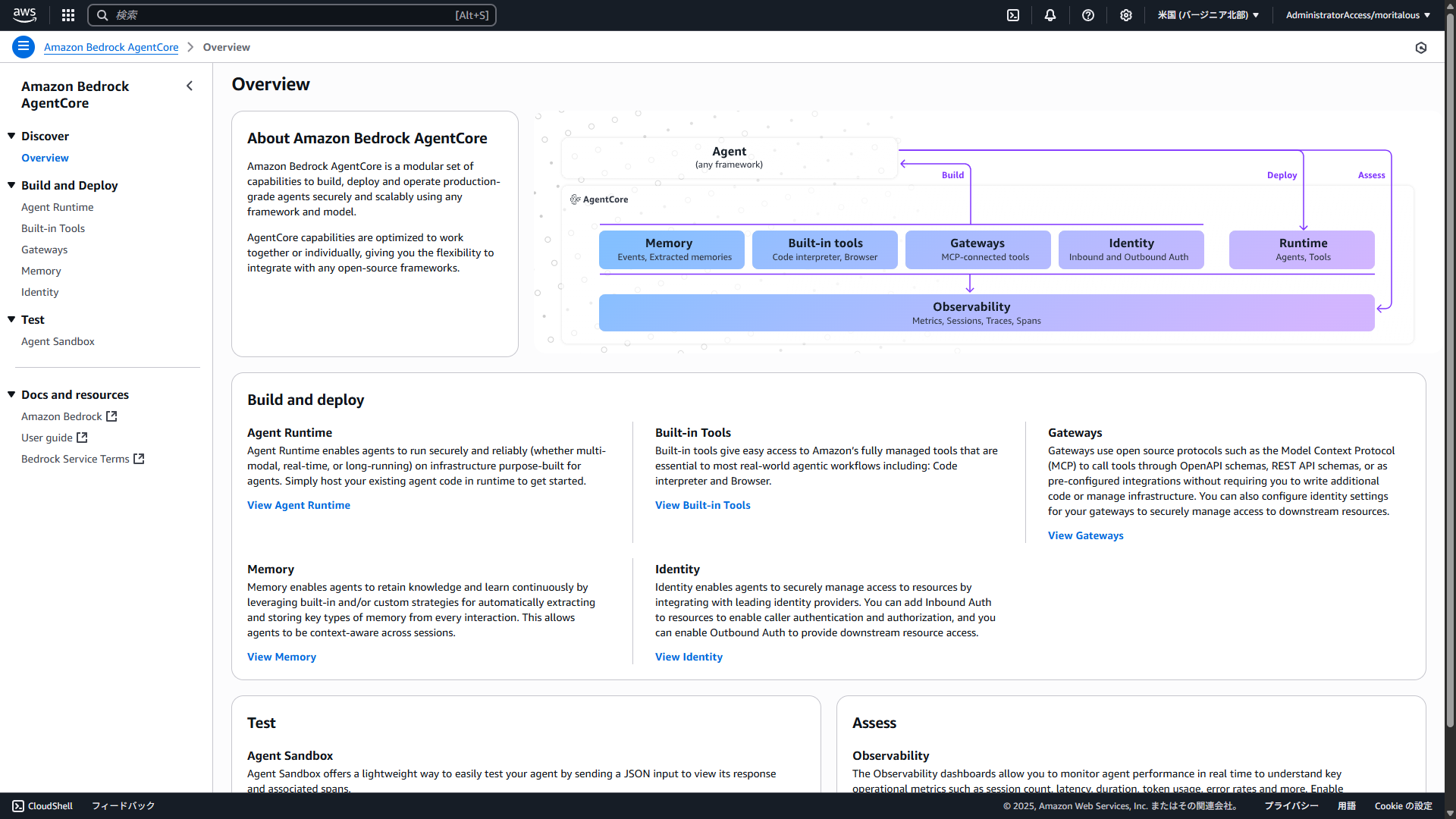
Task: Select Agent Sandbox in sidebar
Action: click(58, 342)
